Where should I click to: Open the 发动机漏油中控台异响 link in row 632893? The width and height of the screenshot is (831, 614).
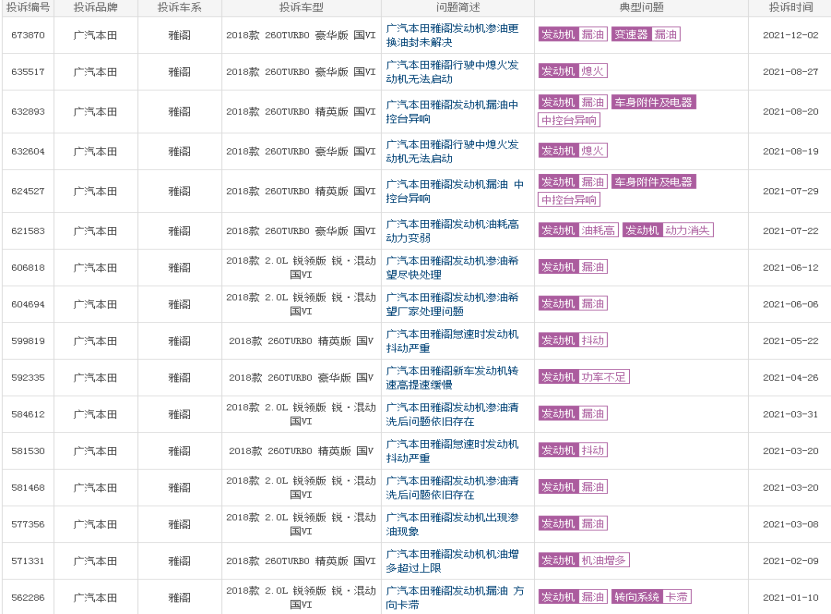tap(452, 112)
